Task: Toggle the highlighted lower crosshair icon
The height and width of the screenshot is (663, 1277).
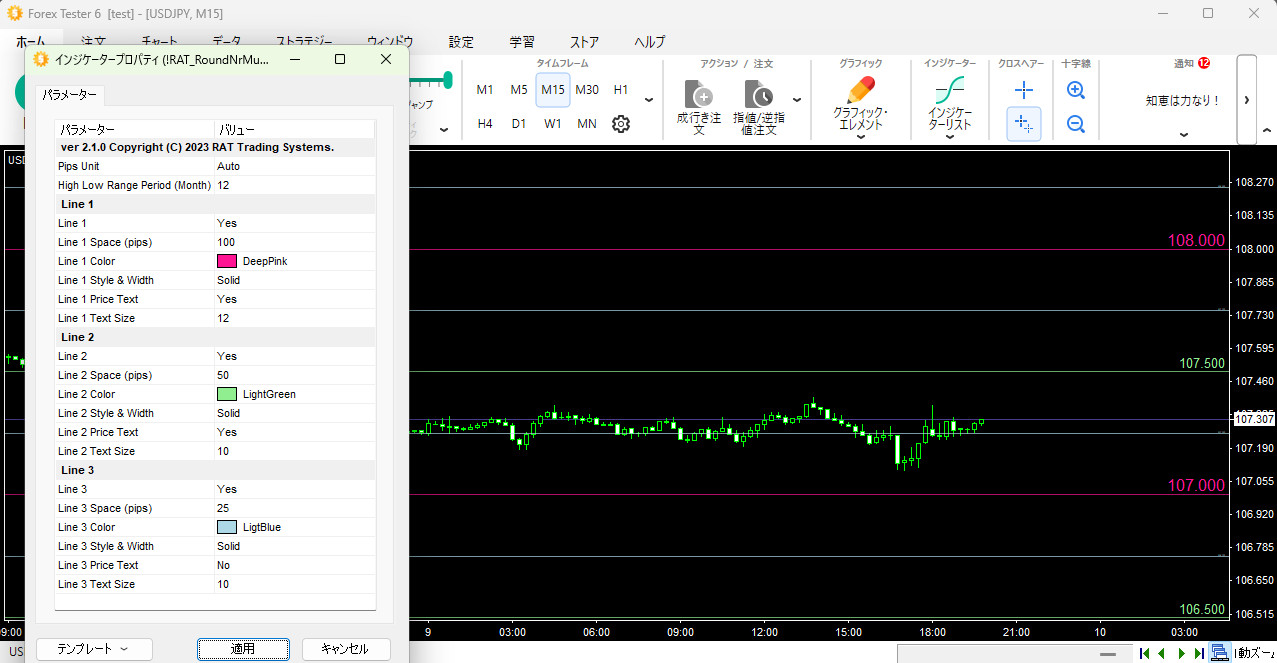Action: (x=1023, y=124)
